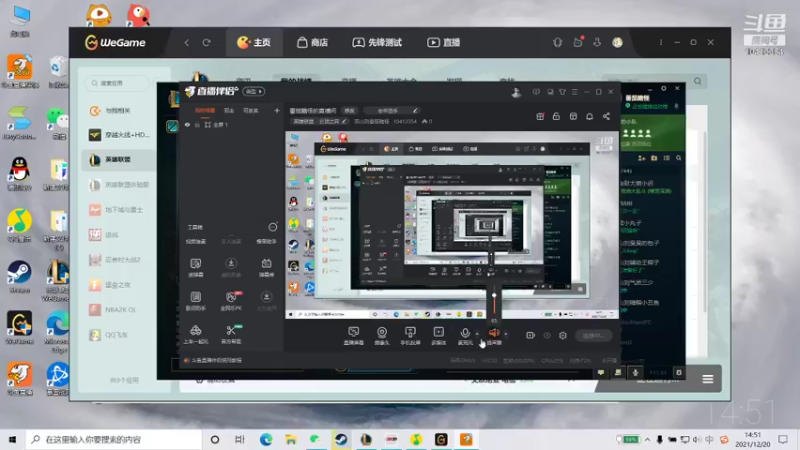Select 英雄联盟 in WeGame sidebar

click(x=119, y=160)
